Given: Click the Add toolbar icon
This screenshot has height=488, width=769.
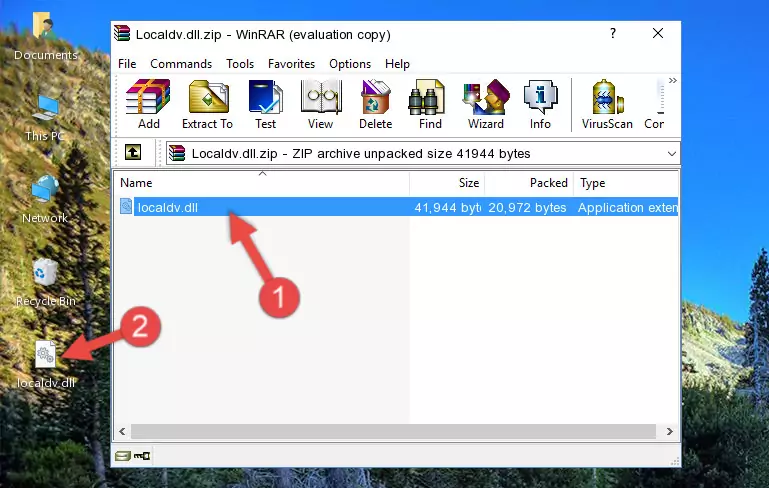Looking at the screenshot, I should (x=148, y=104).
